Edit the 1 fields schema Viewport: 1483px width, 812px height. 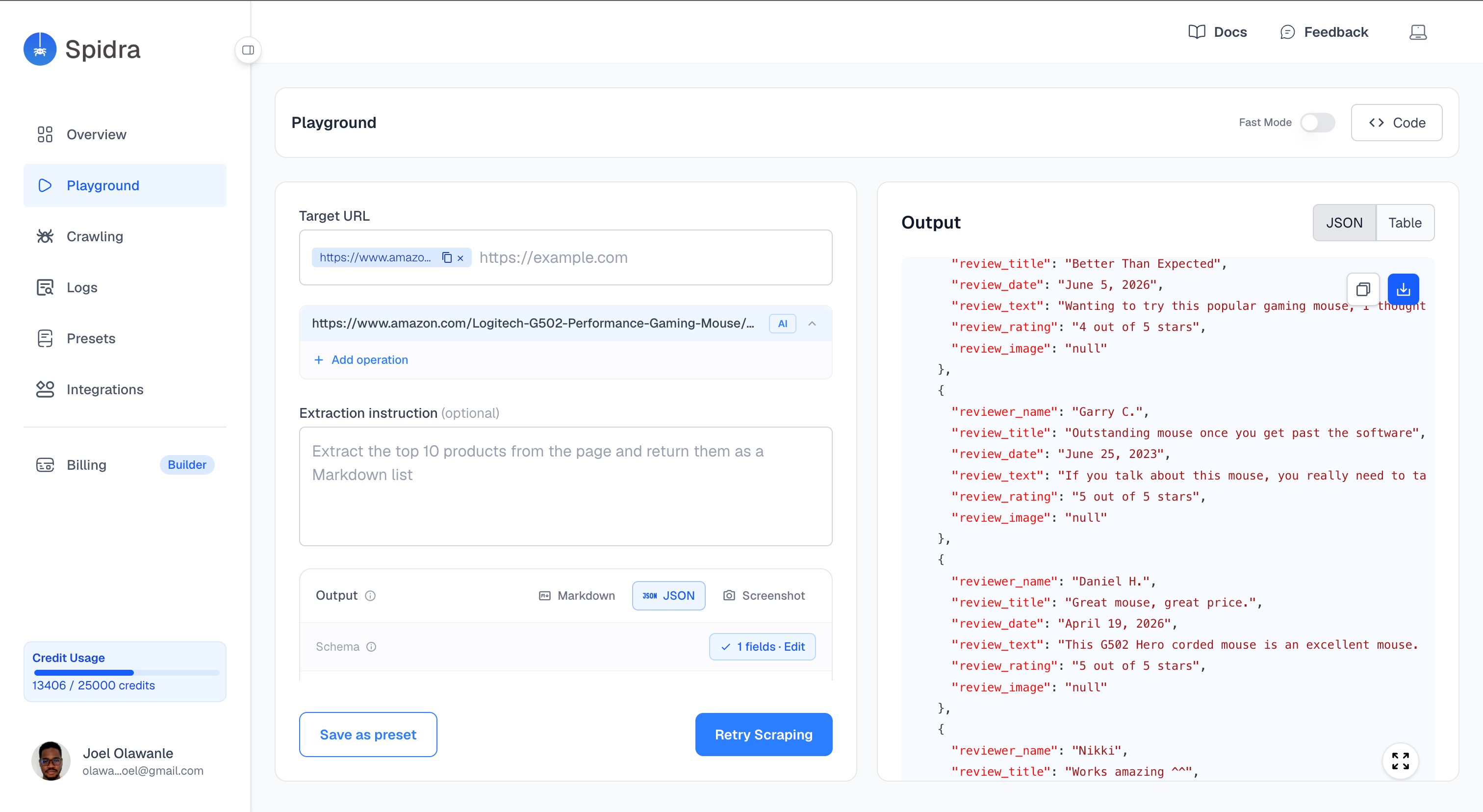tap(762, 647)
